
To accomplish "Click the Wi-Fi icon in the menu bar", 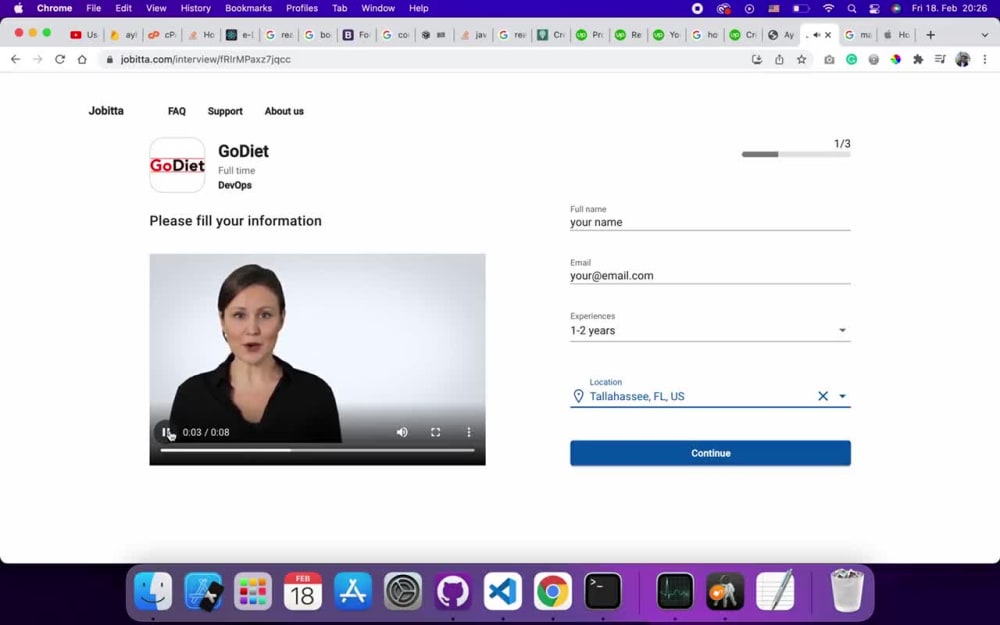I will coord(828,8).
